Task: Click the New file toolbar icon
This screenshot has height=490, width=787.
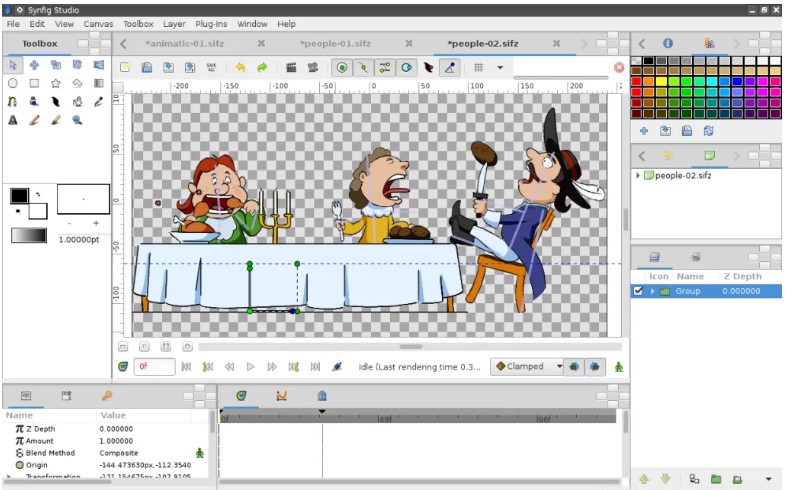Action: pyautogui.click(x=125, y=67)
